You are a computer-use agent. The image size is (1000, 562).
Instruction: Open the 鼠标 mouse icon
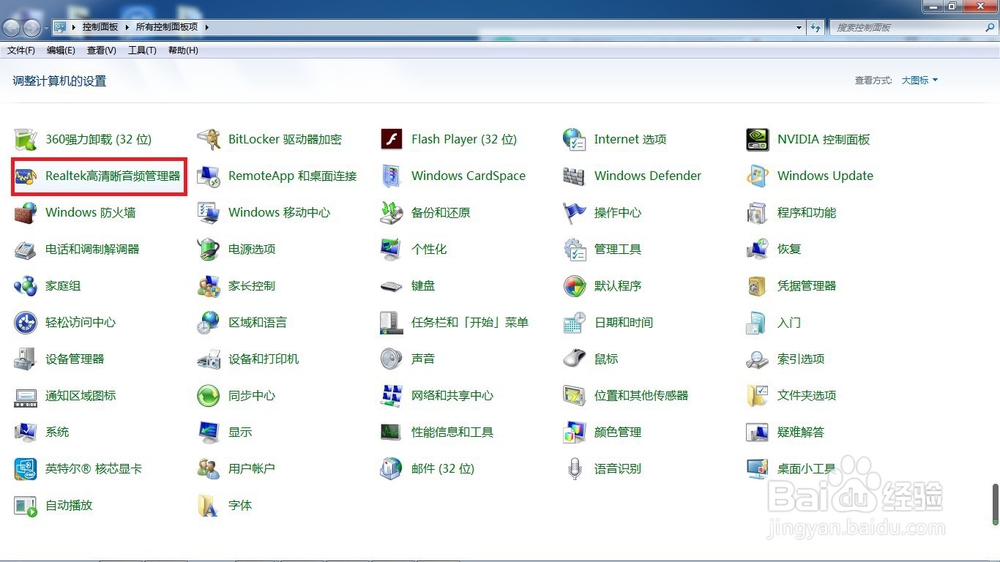coord(574,359)
